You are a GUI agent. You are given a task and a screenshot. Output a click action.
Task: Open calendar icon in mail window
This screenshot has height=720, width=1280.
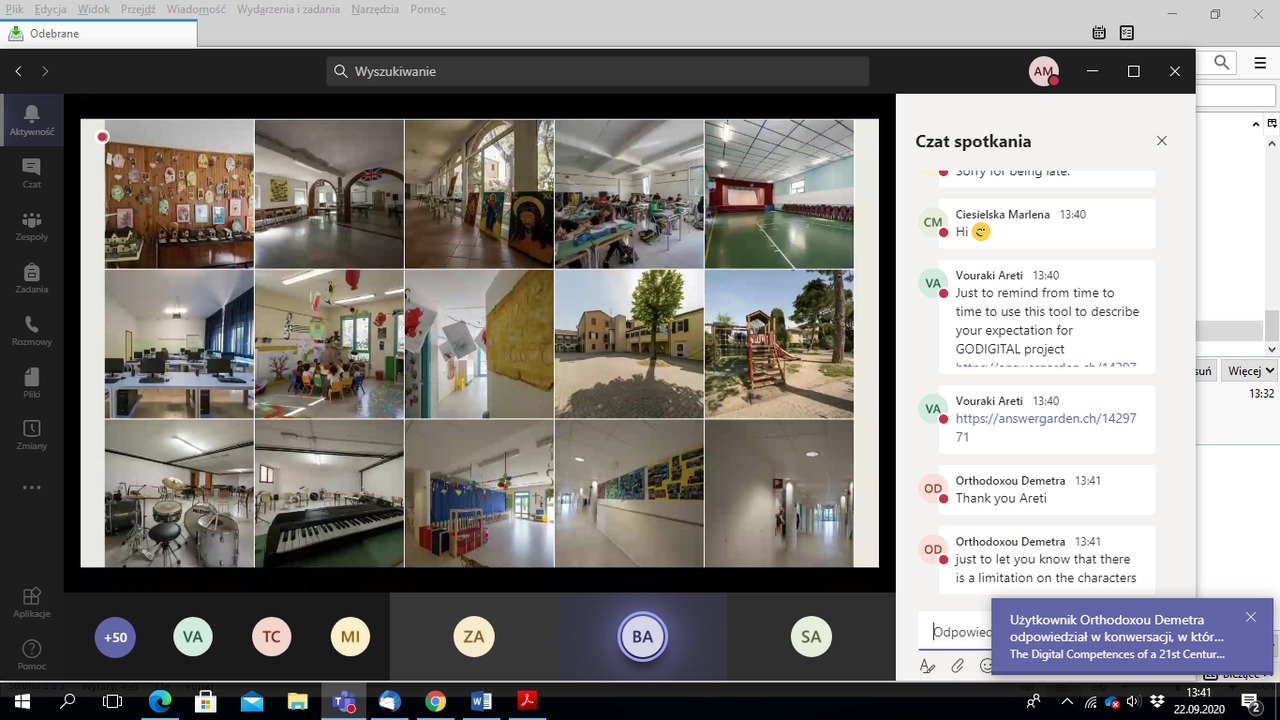[x=1099, y=33]
